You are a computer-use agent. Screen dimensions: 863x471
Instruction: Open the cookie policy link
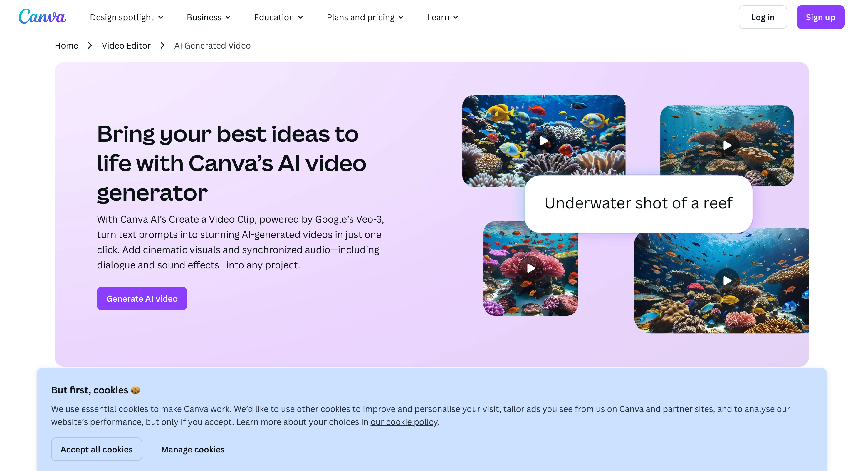click(x=404, y=422)
